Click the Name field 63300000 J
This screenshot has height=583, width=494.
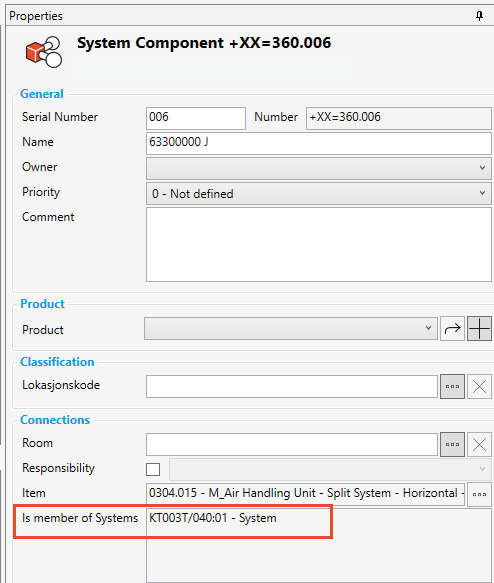(x=319, y=143)
